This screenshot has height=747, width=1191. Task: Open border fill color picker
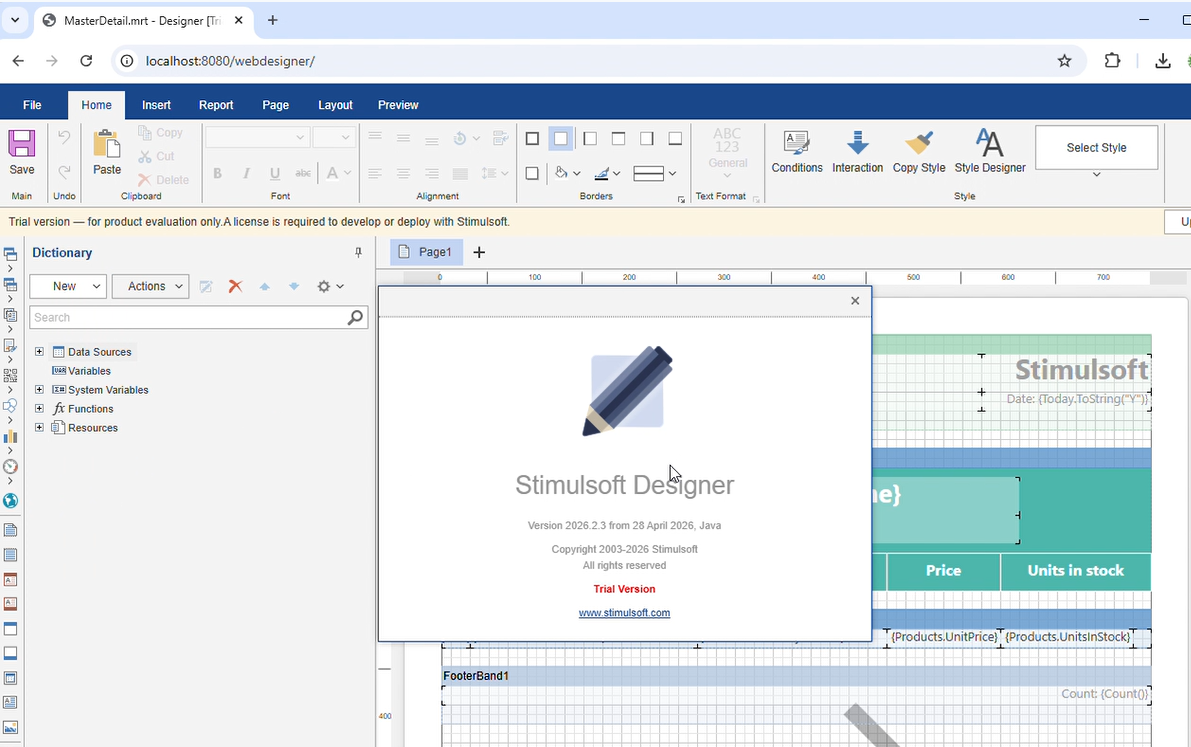pos(567,173)
